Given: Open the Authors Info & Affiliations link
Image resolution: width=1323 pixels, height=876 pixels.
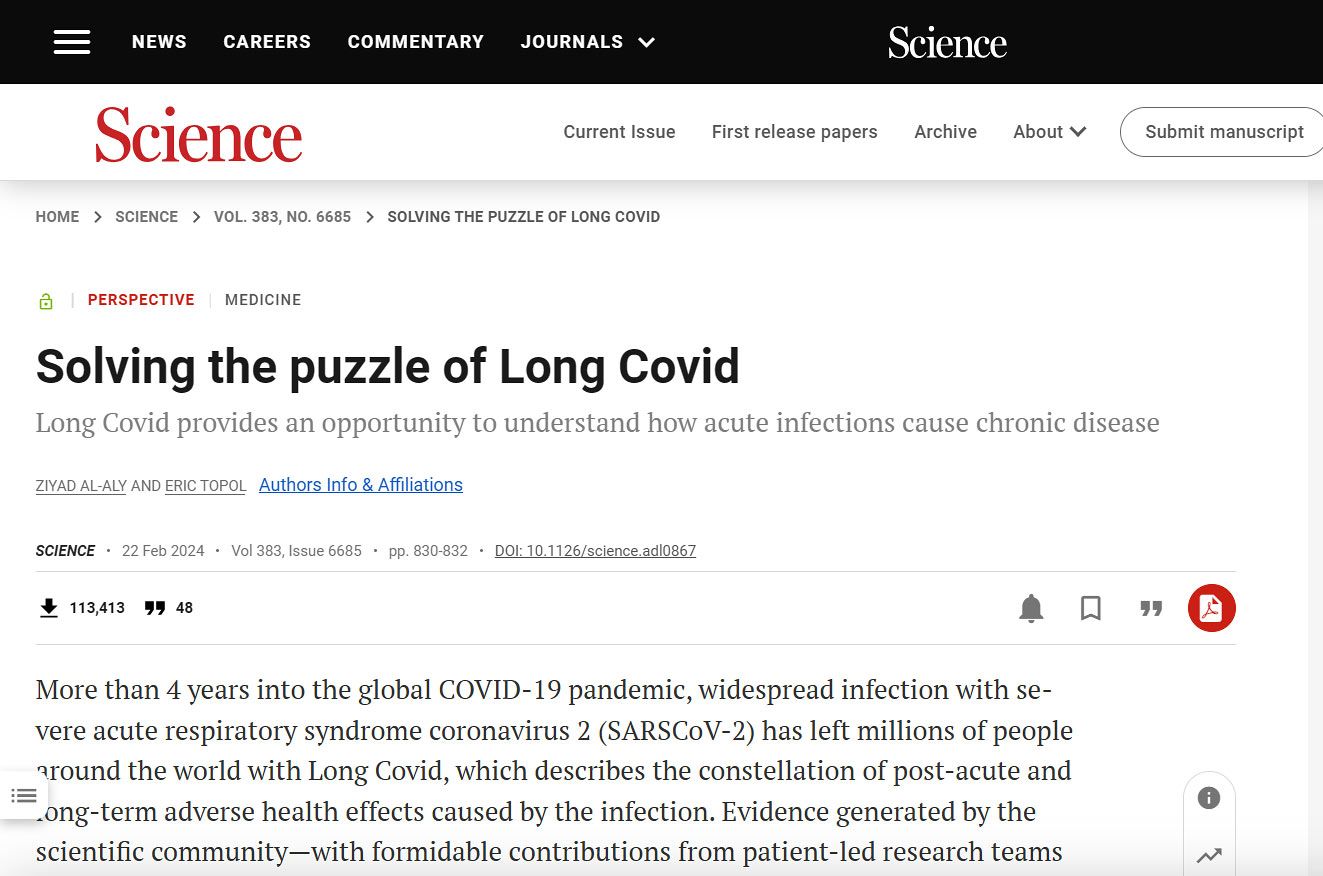Looking at the screenshot, I should point(361,485).
